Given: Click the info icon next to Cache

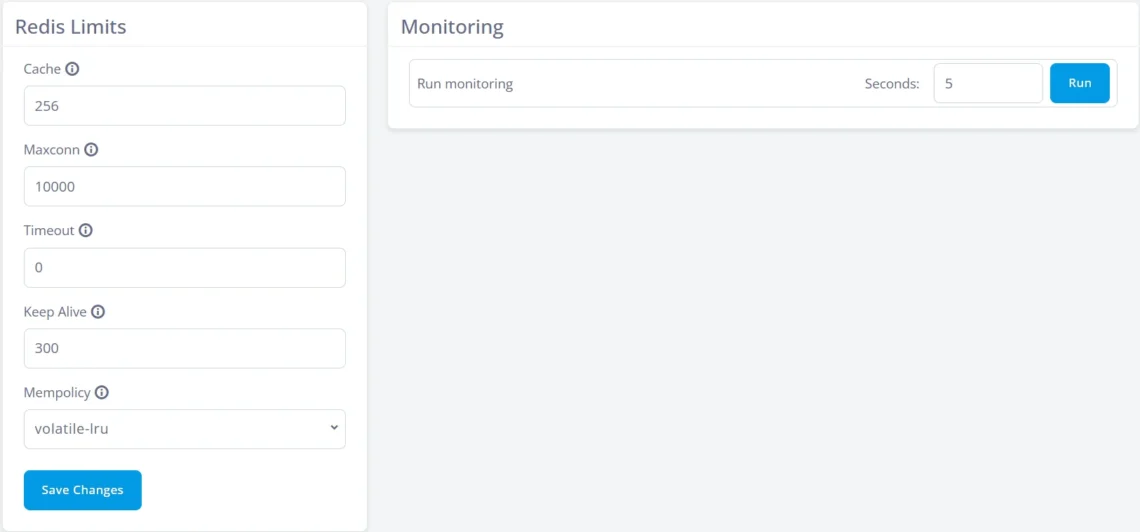Looking at the screenshot, I should 72,69.
